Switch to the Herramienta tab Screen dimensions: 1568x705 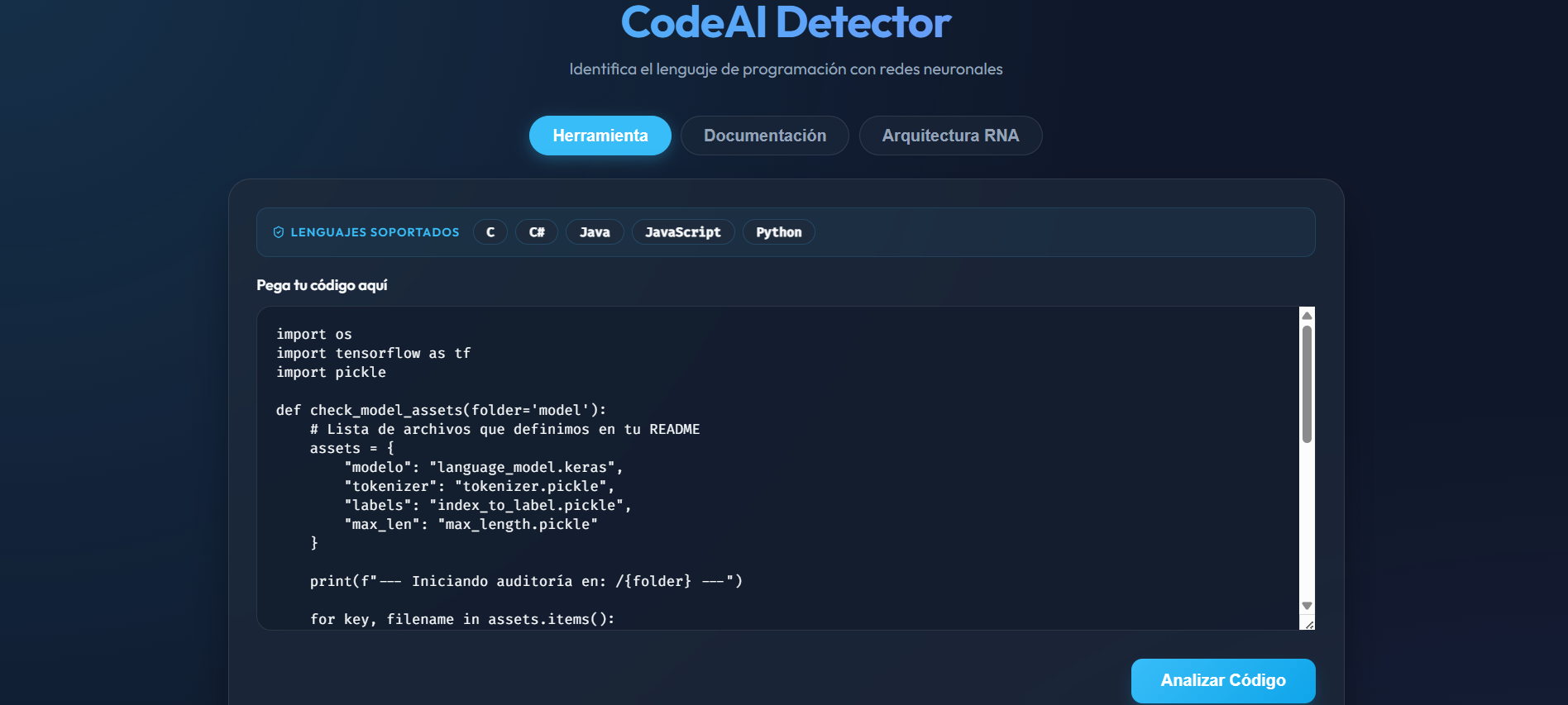point(600,136)
